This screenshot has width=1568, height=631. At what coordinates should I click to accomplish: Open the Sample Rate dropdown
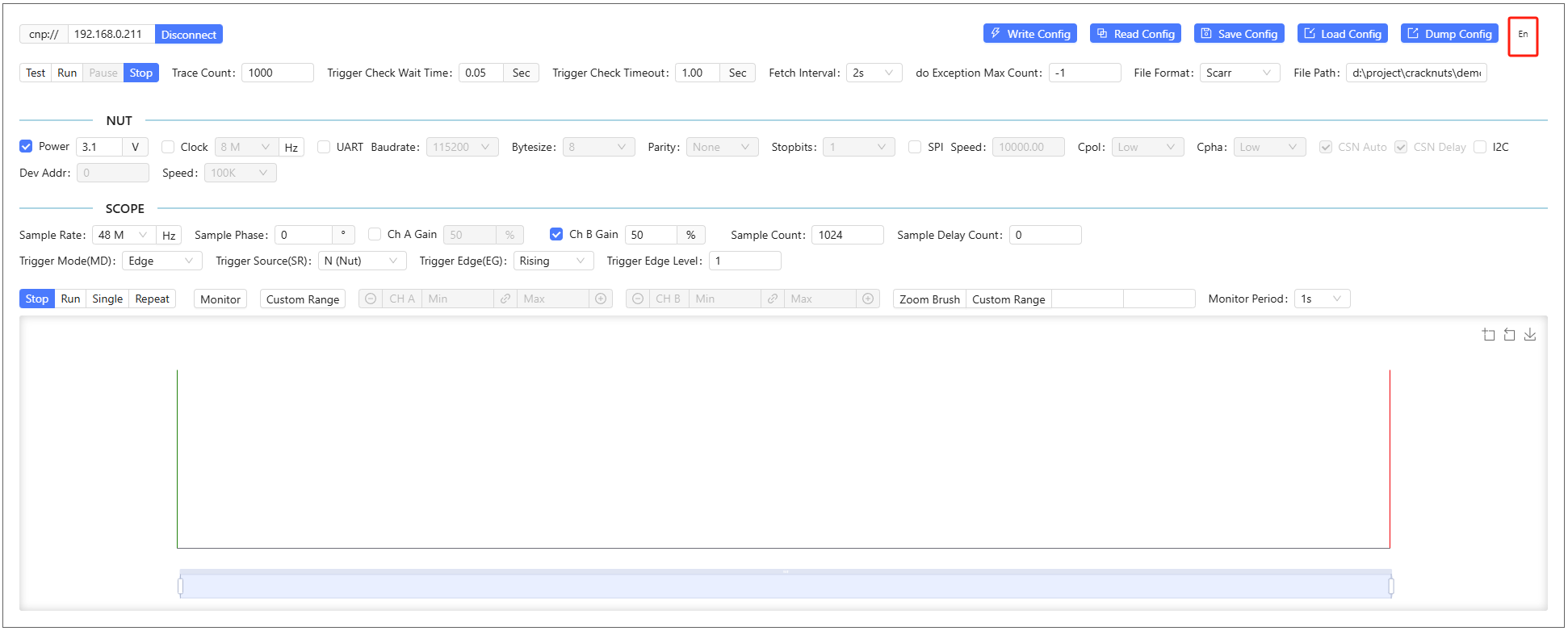click(x=124, y=236)
